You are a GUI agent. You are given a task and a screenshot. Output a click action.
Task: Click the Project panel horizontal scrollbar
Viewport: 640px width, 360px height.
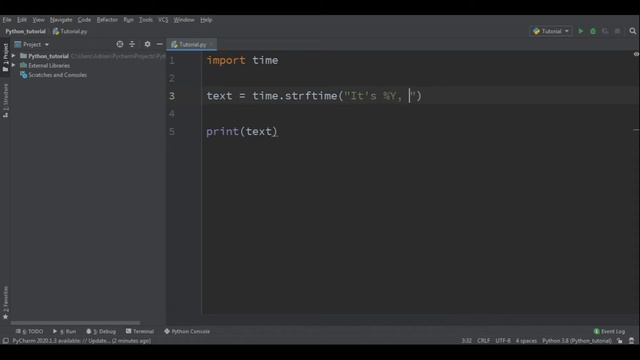(76, 322)
